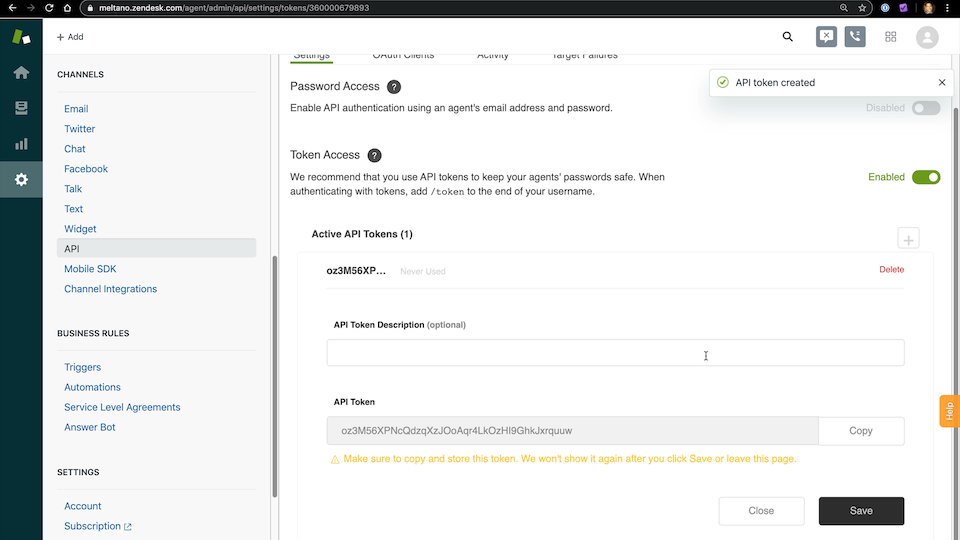The height and width of the screenshot is (540, 960).
Task: Copy the API token
Action: coord(861,431)
